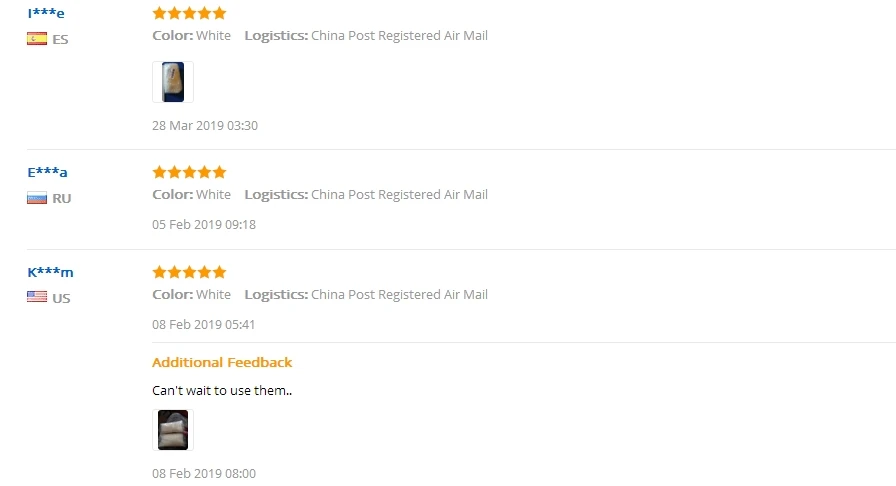Click reviewer name K***m

pyautogui.click(x=50, y=272)
